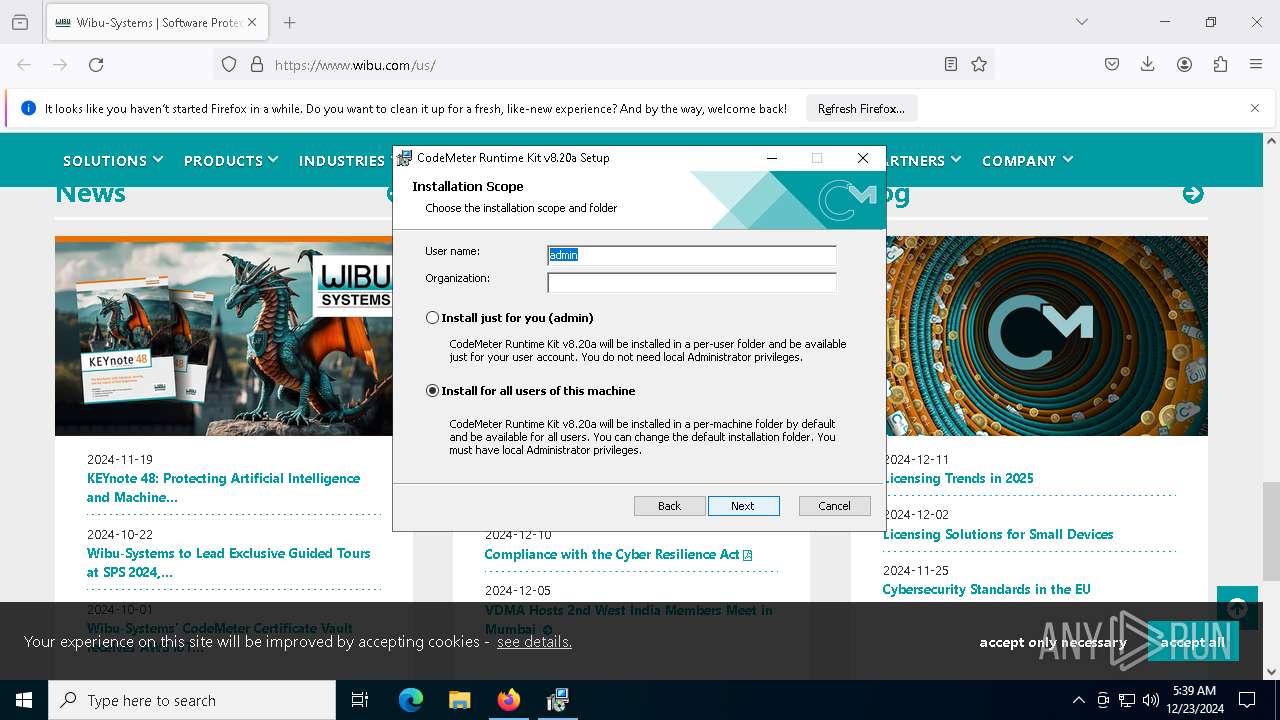The height and width of the screenshot is (720, 1280).
Task: Click Back in the CodeMeter setup
Action: [669, 506]
